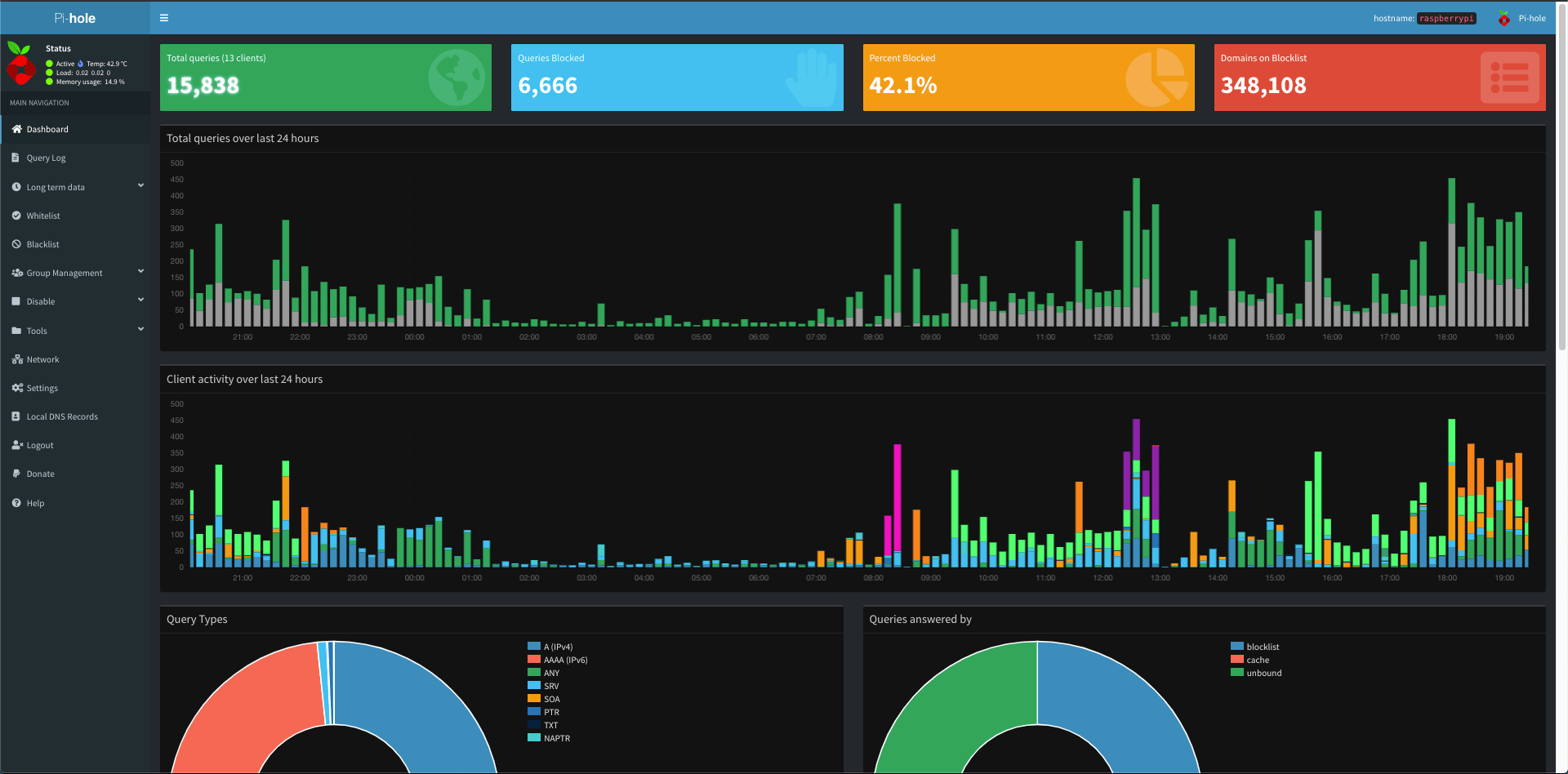This screenshot has width=1568, height=774.
Task: Click the Pi-hole logo in the Status panel
Action: [20, 64]
